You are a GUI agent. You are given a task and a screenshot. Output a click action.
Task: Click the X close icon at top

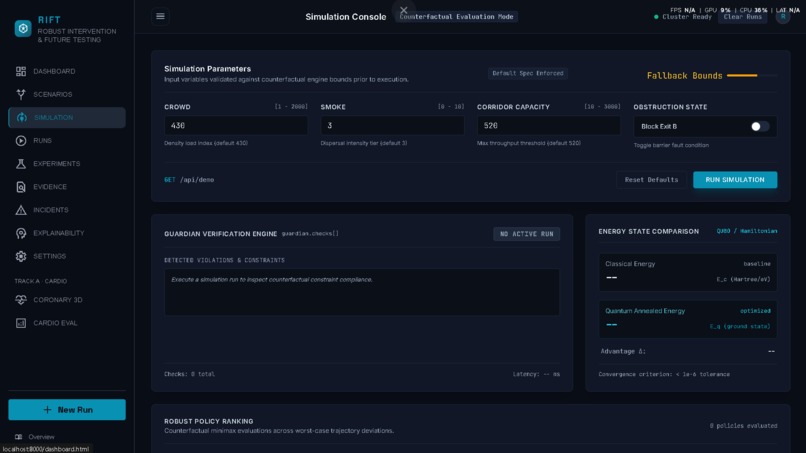pyautogui.click(x=404, y=10)
